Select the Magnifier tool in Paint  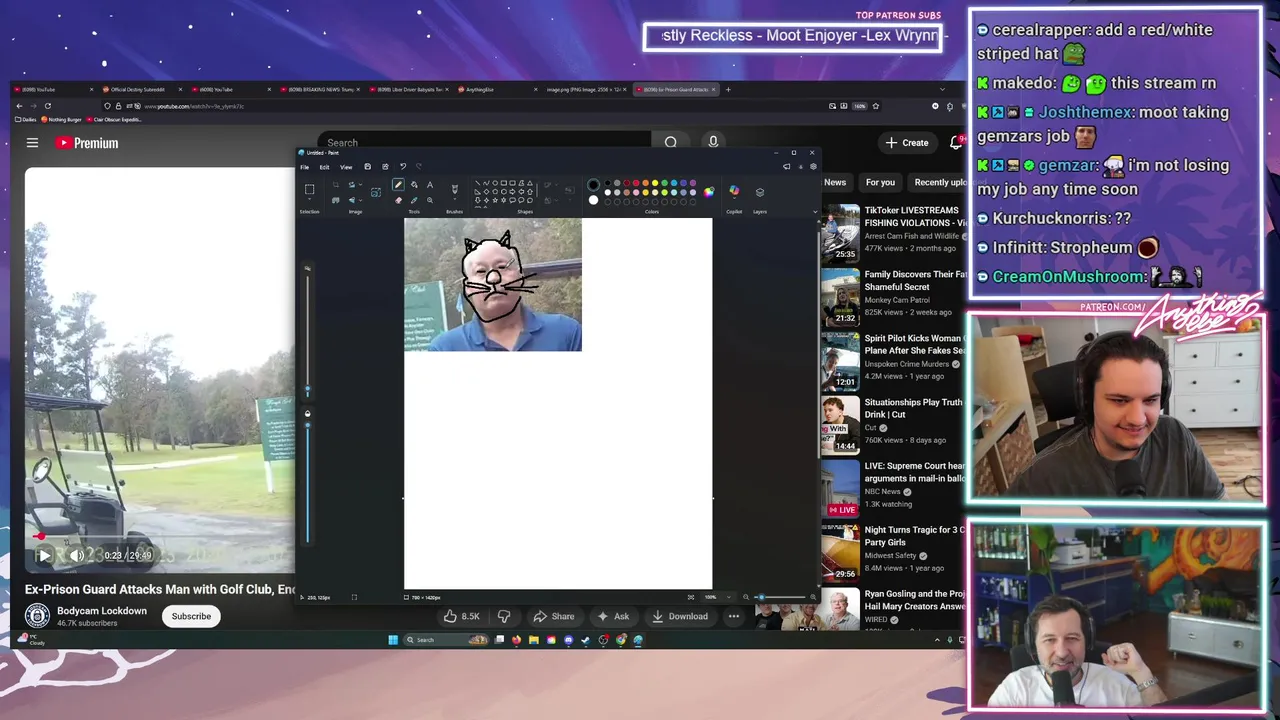coord(430,200)
